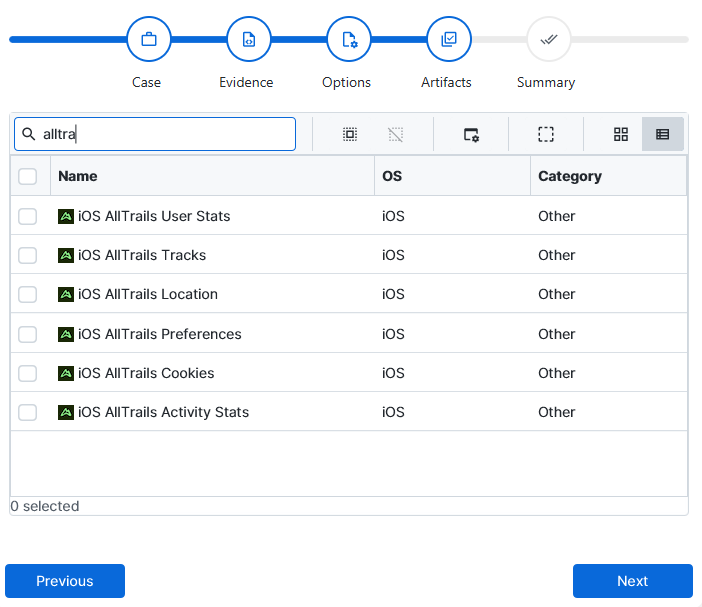Proceed with the Next button
This screenshot has height=607, width=702.
(x=632, y=581)
